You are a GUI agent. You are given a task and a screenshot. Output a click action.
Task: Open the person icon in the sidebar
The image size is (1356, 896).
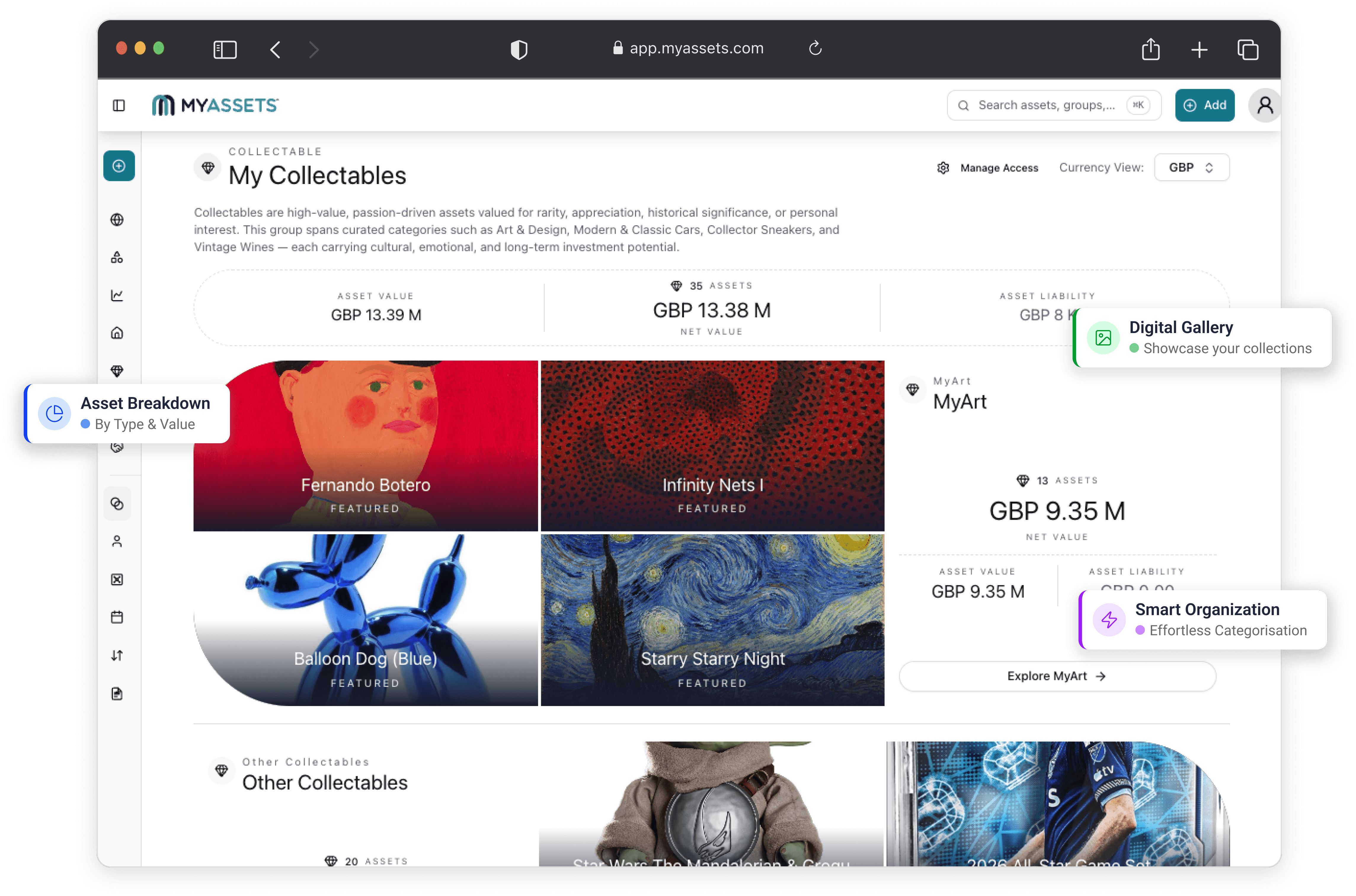117,541
